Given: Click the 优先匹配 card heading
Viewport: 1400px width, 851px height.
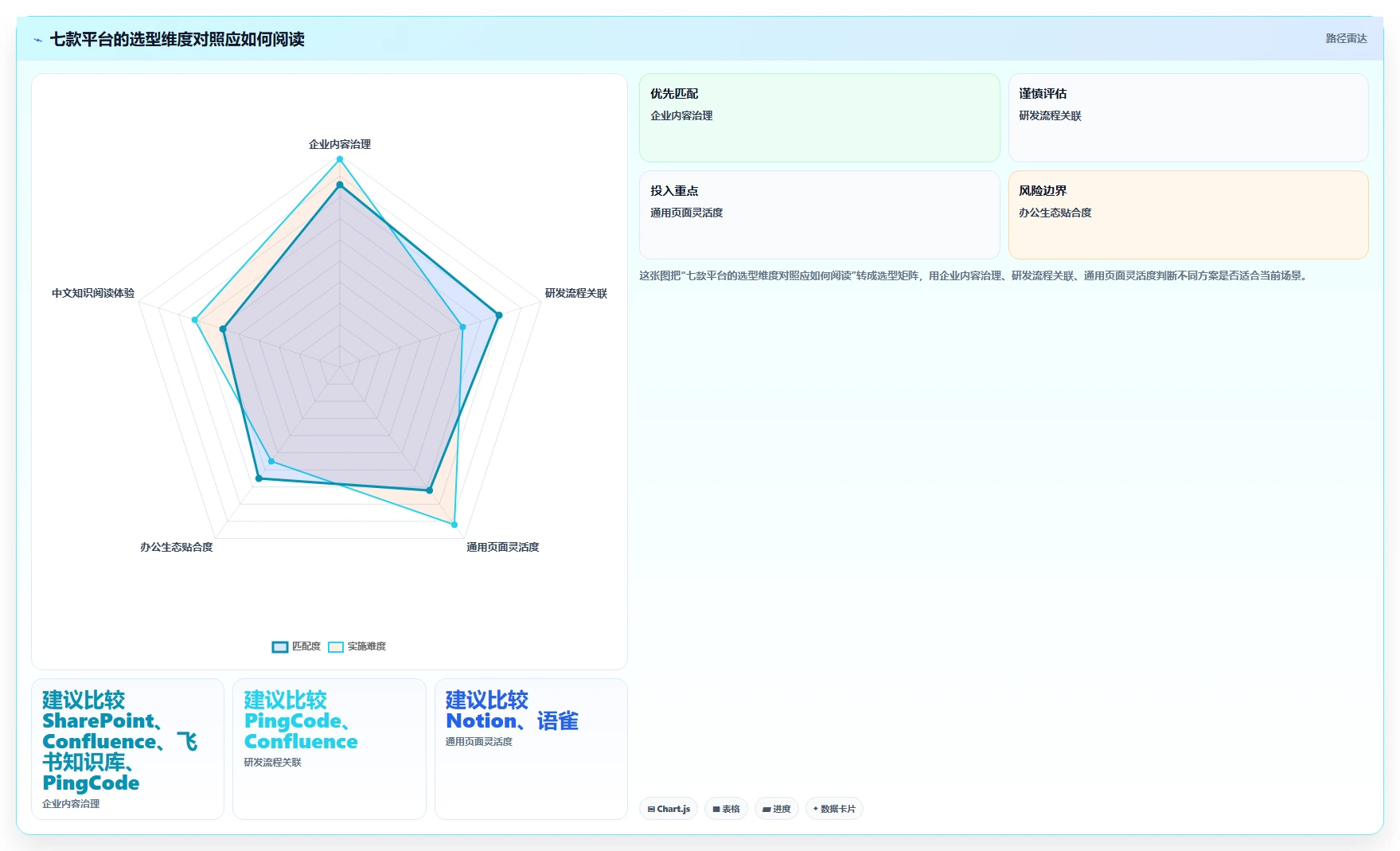Looking at the screenshot, I should click(674, 94).
